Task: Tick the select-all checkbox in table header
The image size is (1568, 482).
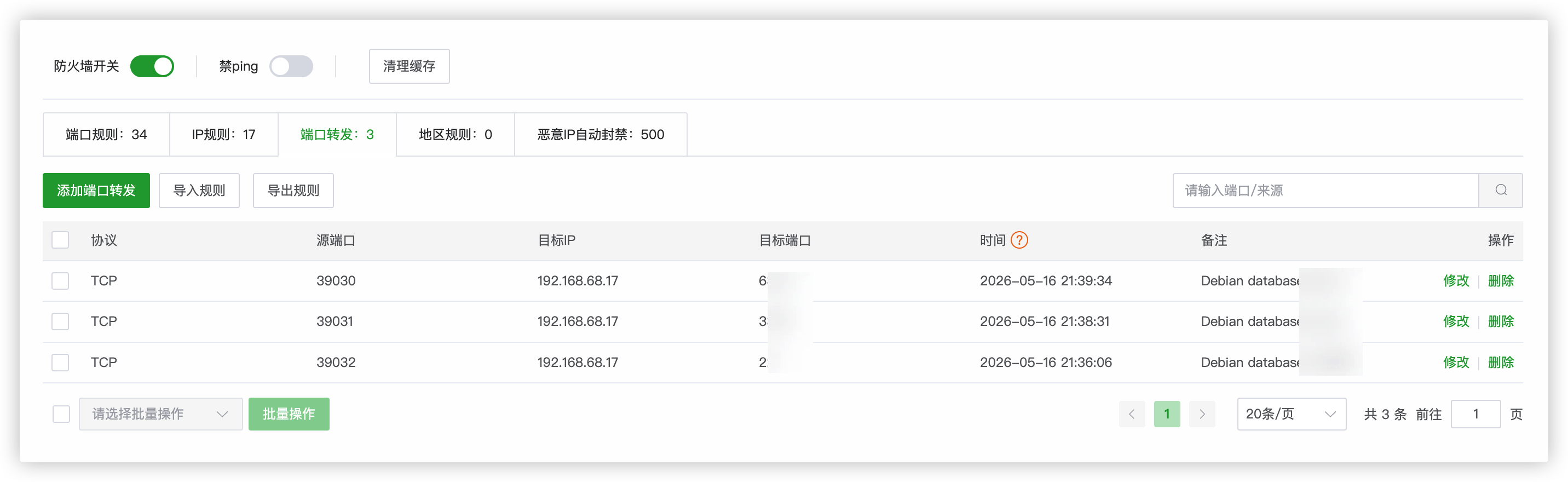Action: 60,240
